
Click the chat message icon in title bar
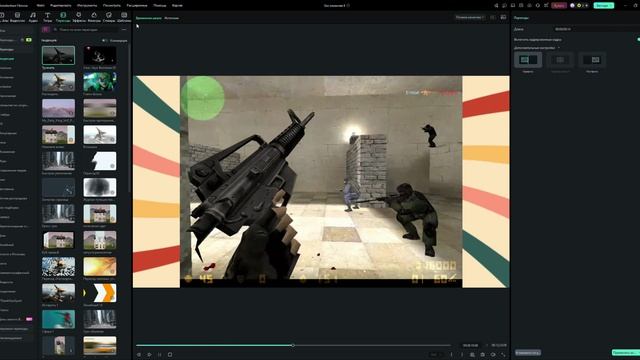coord(504,5)
